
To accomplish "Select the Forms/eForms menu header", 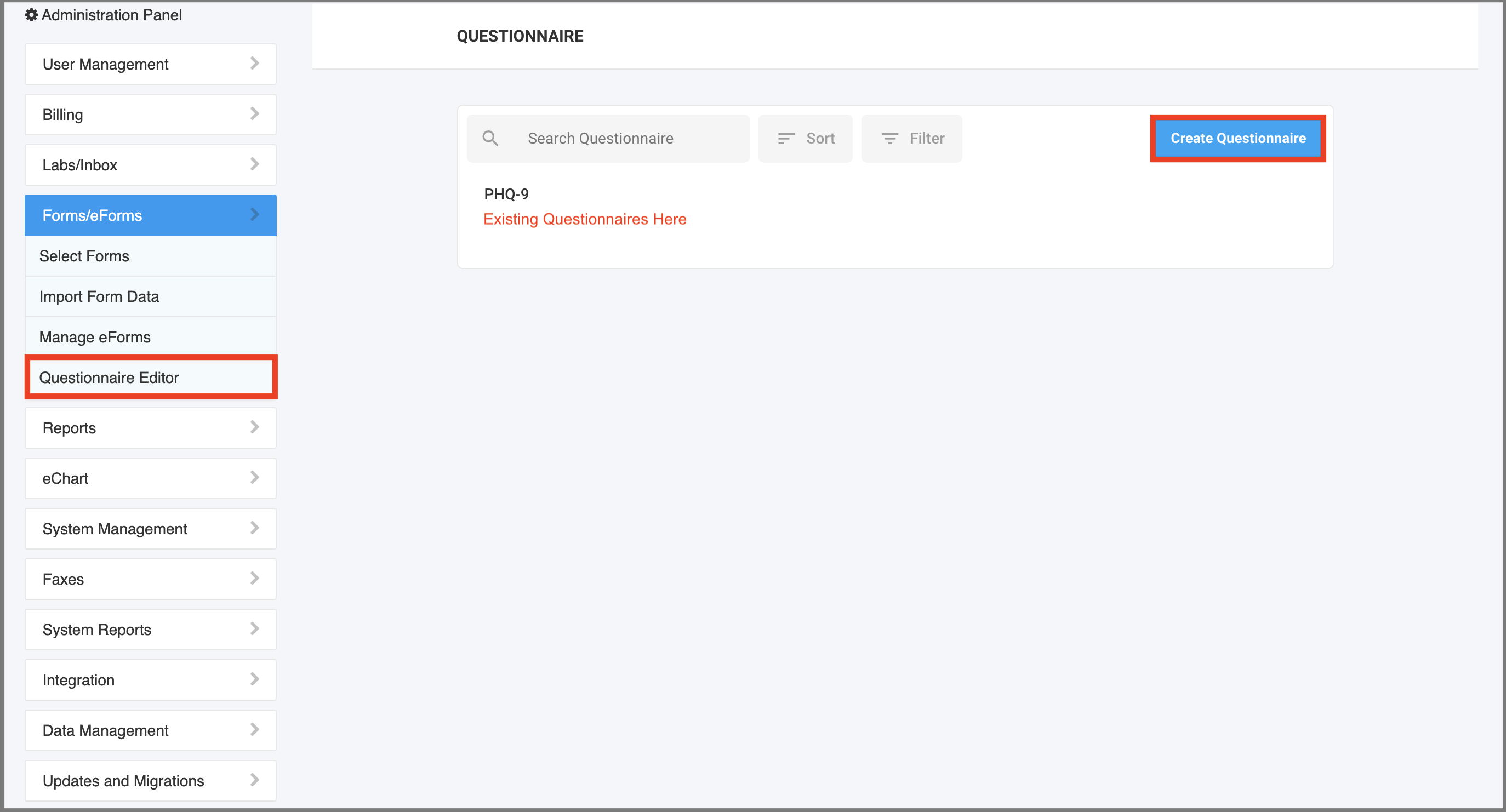I will [x=150, y=215].
